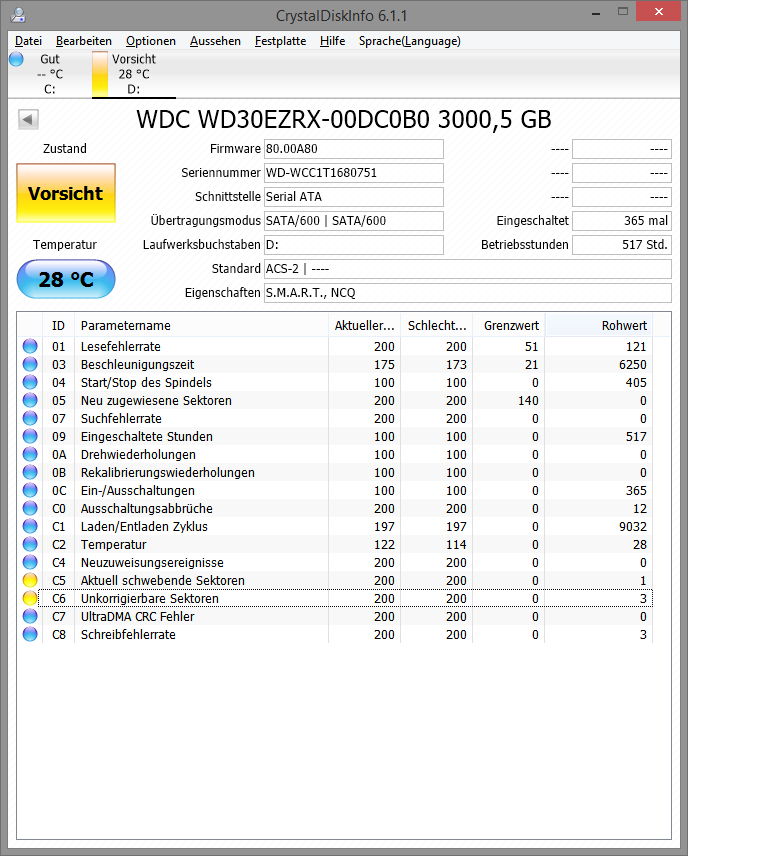This screenshot has height=856, width=758.
Task: Click Rohwert 9032 in Laden/Entladen row
Action: pyautogui.click(x=633, y=526)
